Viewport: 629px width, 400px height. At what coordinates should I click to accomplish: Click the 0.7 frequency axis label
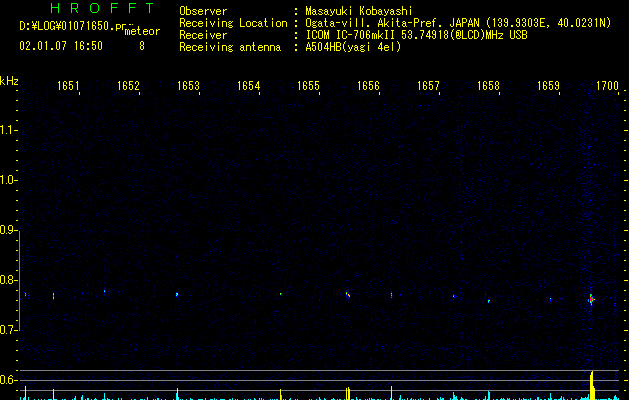(7, 330)
